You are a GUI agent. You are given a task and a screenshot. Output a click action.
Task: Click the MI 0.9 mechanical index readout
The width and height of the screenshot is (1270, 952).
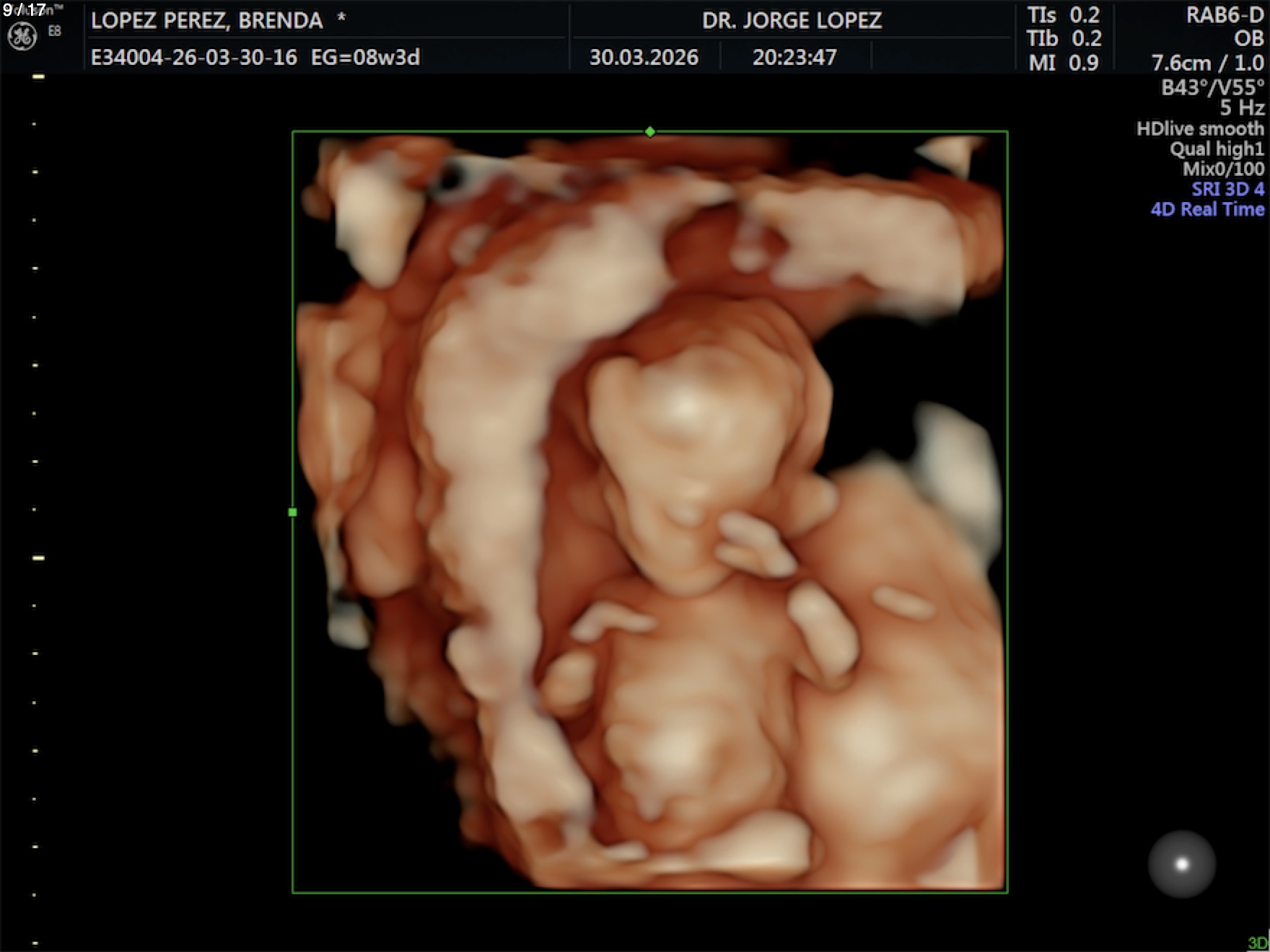[x=1063, y=63]
